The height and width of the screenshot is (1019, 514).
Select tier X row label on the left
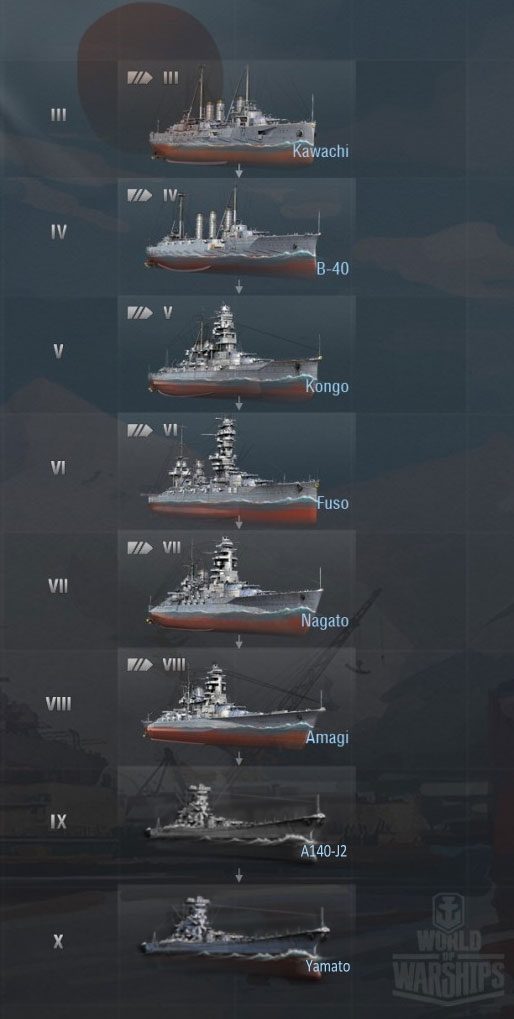[x=58, y=941]
